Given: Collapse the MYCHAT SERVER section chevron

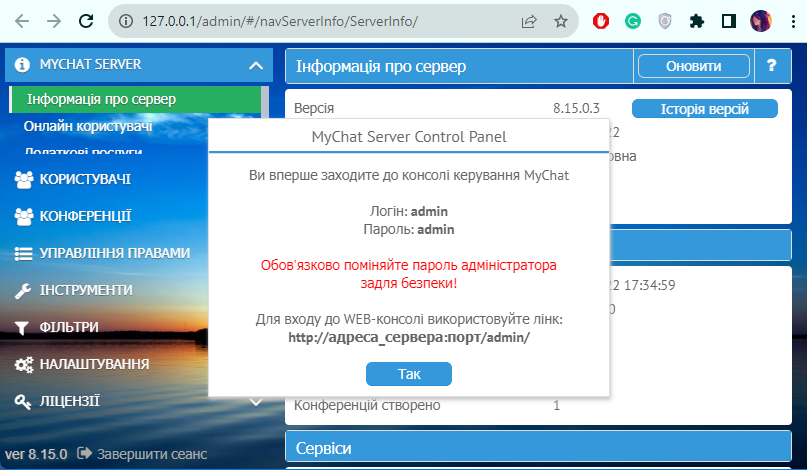Looking at the screenshot, I should pyautogui.click(x=256, y=65).
